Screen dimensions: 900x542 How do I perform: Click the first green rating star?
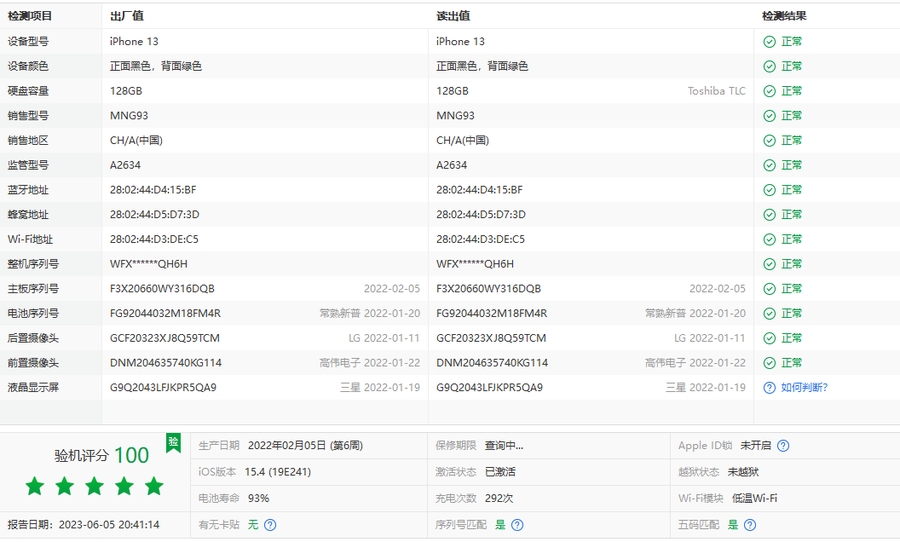35,486
